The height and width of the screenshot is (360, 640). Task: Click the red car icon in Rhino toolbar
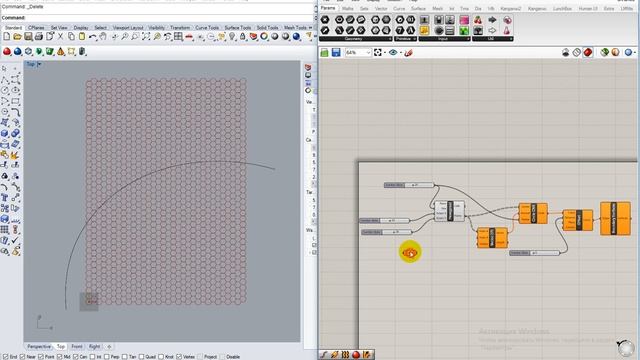189,37
